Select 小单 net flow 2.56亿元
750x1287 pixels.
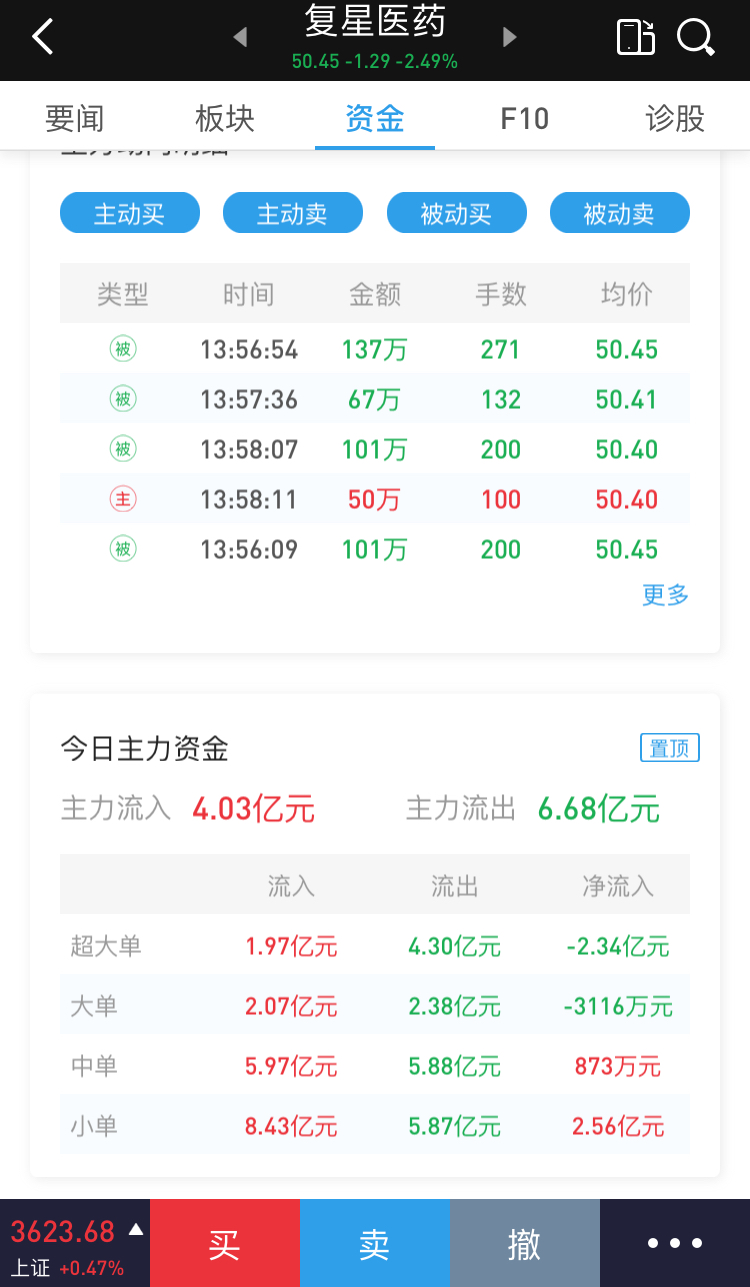click(618, 1126)
